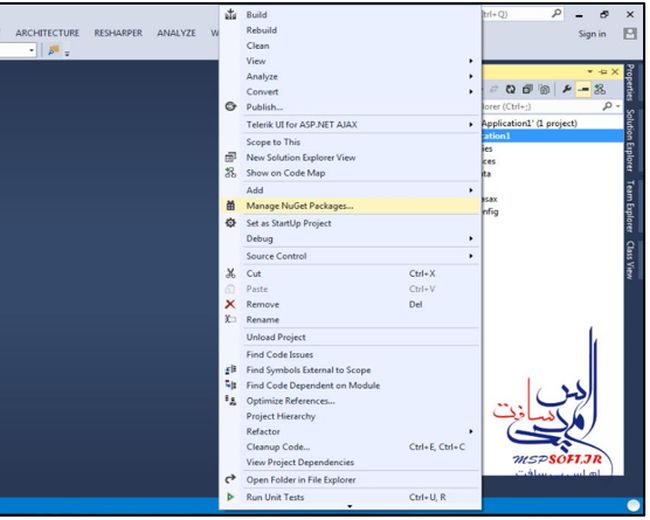This screenshot has height=520, width=650.
Task: Open the ARCHITECTURE menu
Action: pos(47,33)
